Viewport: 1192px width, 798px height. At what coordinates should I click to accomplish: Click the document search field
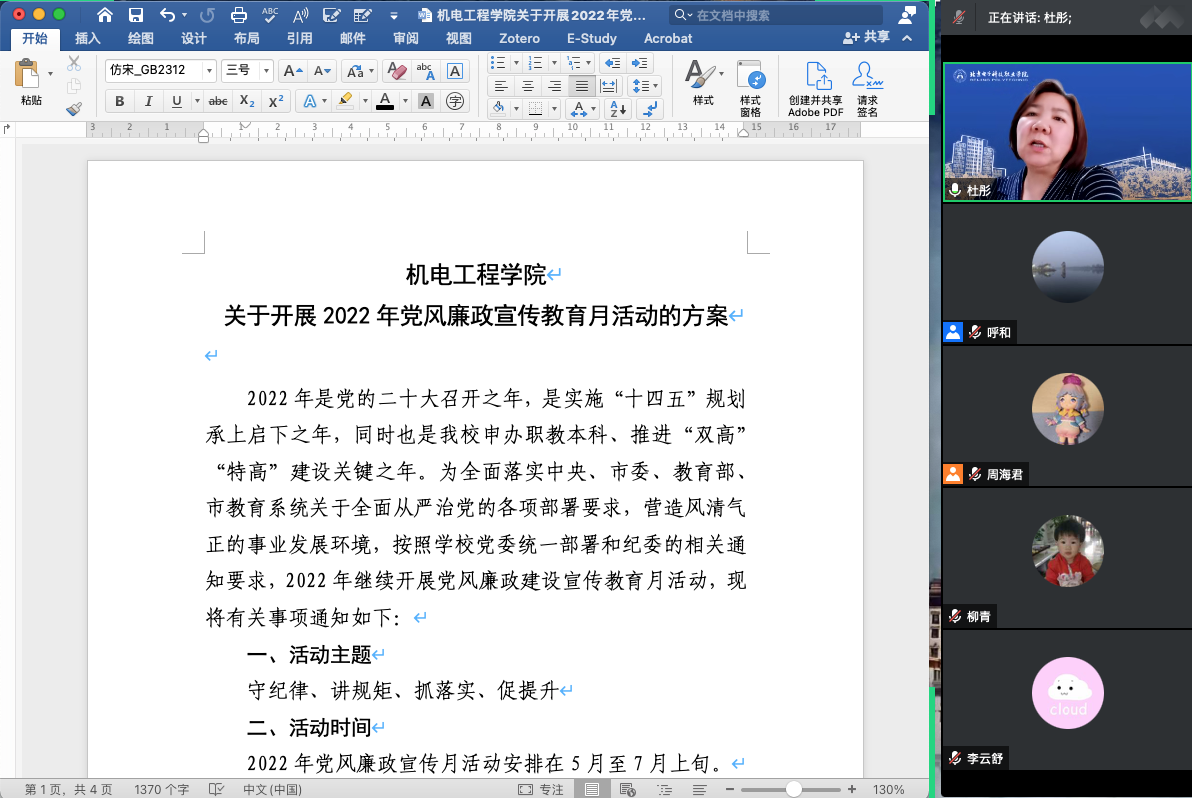(x=780, y=15)
